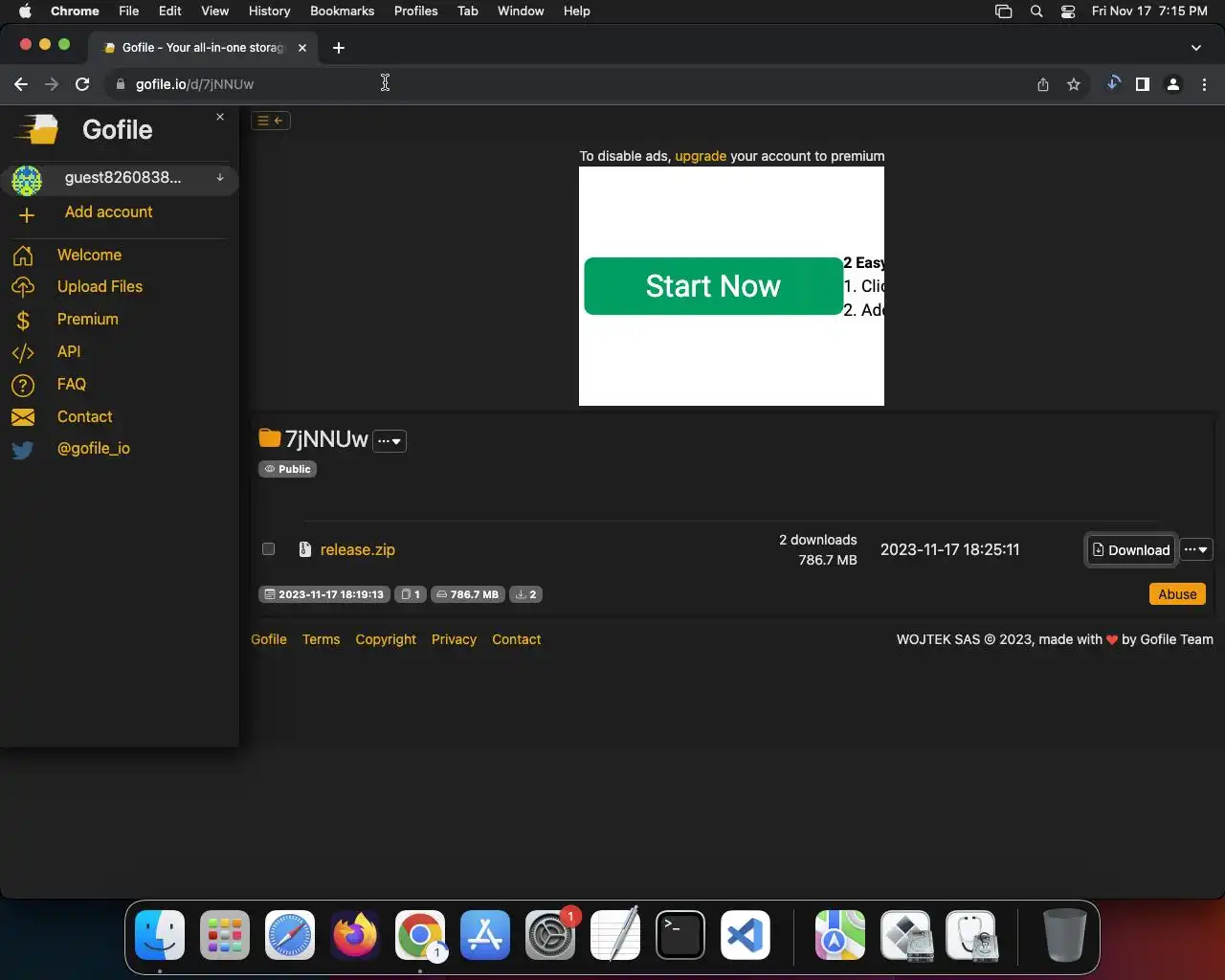The height and width of the screenshot is (980, 1225).
Task: Open the Add account link
Action: pos(108,212)
